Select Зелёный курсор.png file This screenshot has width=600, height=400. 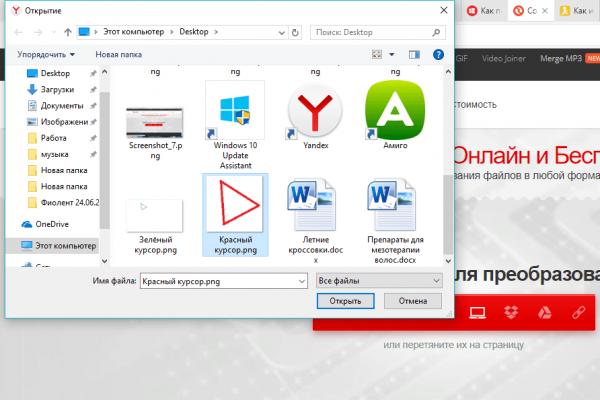click(x=155, y=224)
